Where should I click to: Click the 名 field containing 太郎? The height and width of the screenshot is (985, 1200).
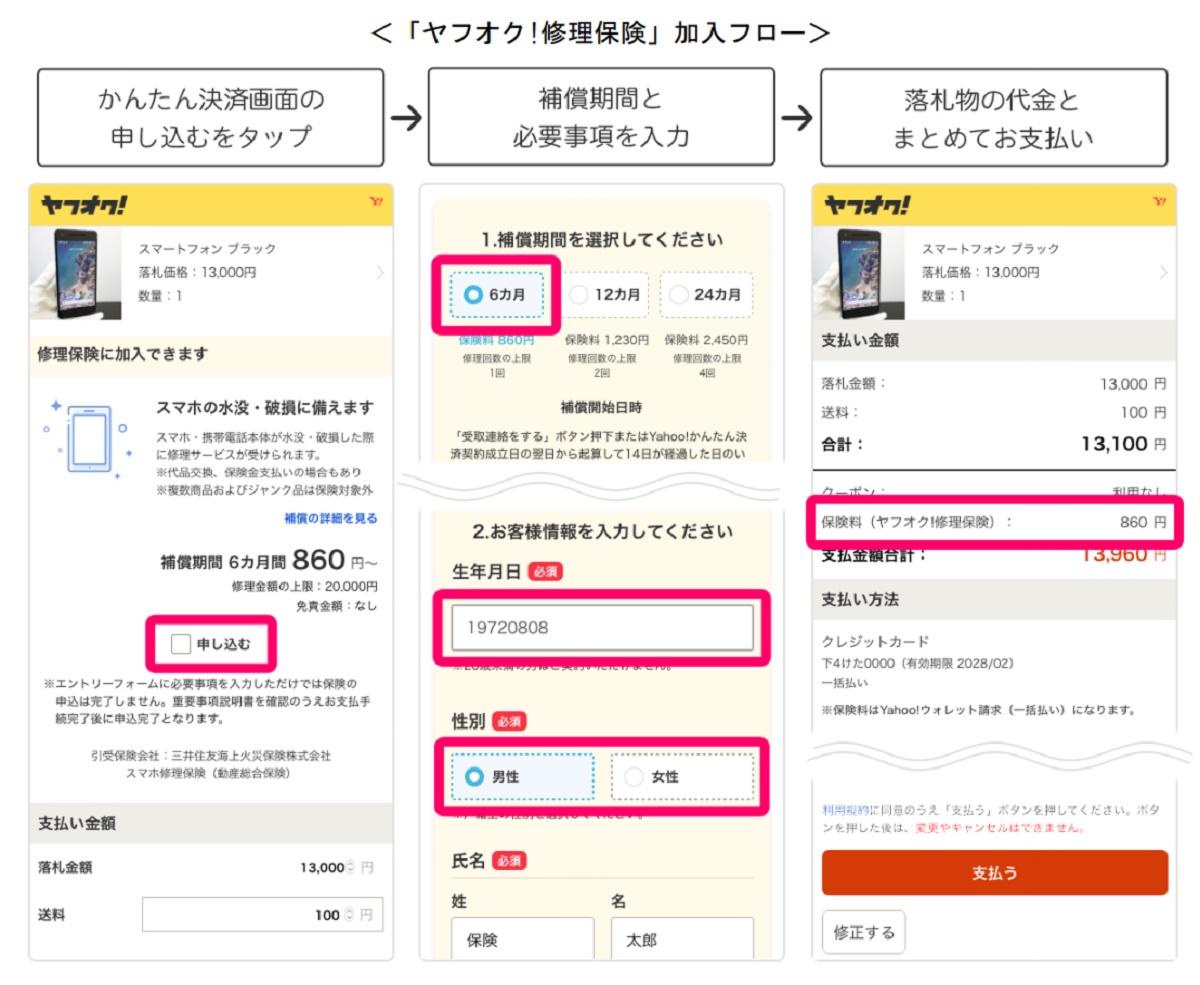[682, 940]
